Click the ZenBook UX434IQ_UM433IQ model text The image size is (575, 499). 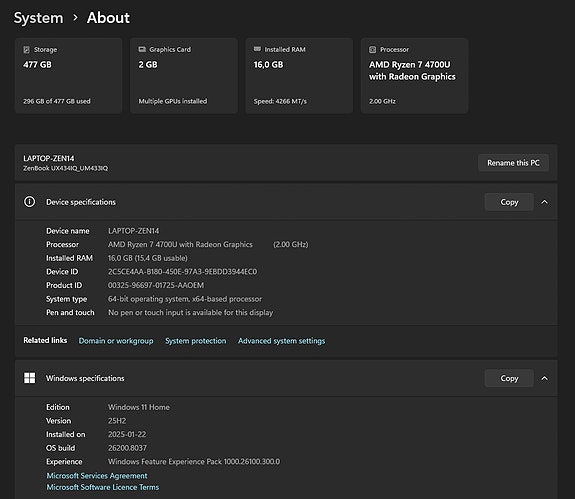pos(66,168)
